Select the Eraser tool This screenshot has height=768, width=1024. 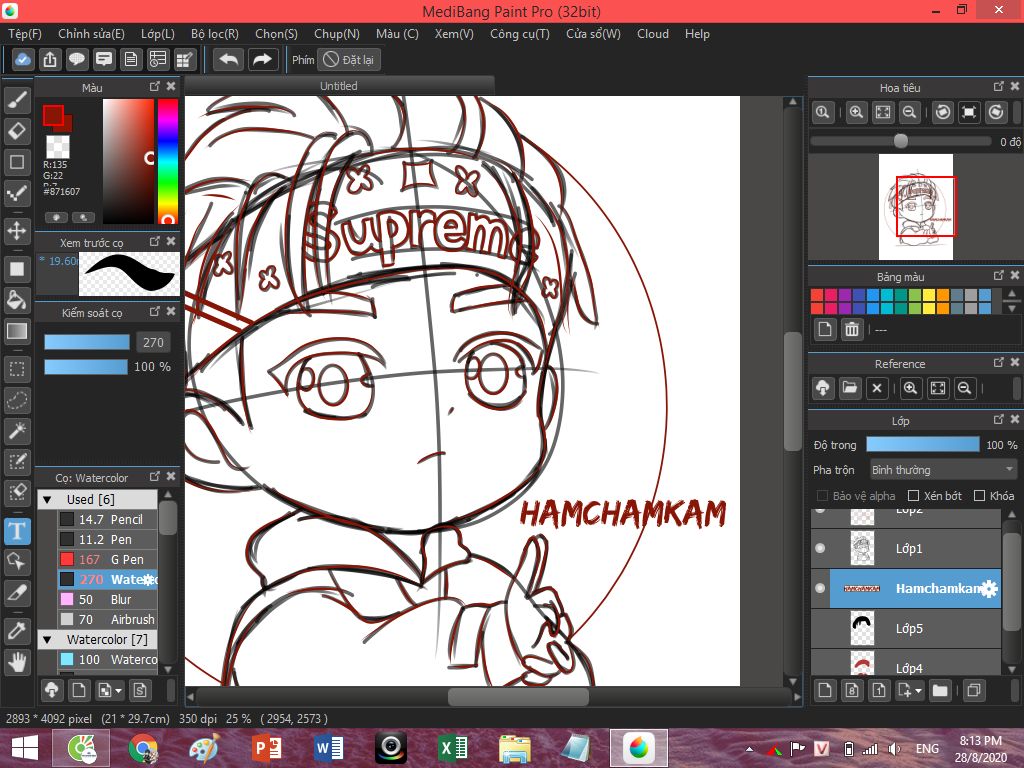(x=17, y=131)
